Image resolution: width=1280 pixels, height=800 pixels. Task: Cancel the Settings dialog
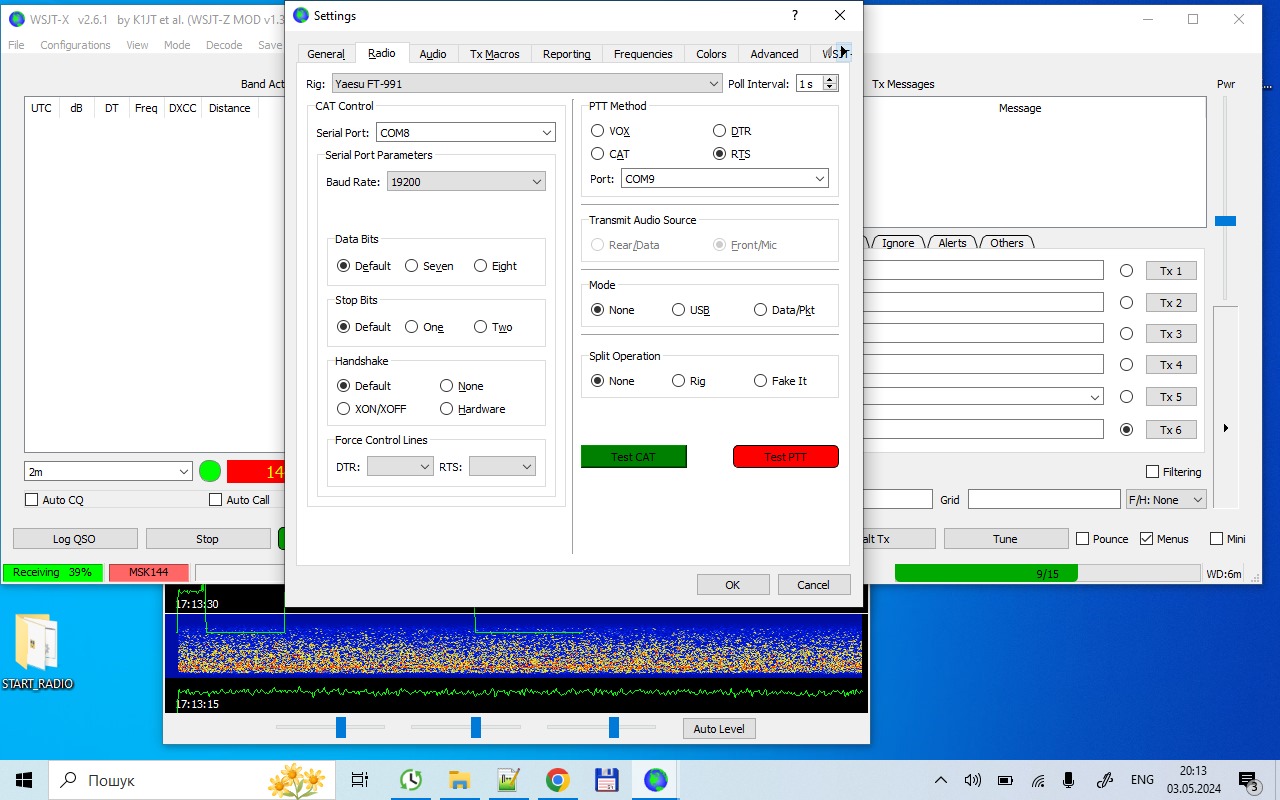813,585
